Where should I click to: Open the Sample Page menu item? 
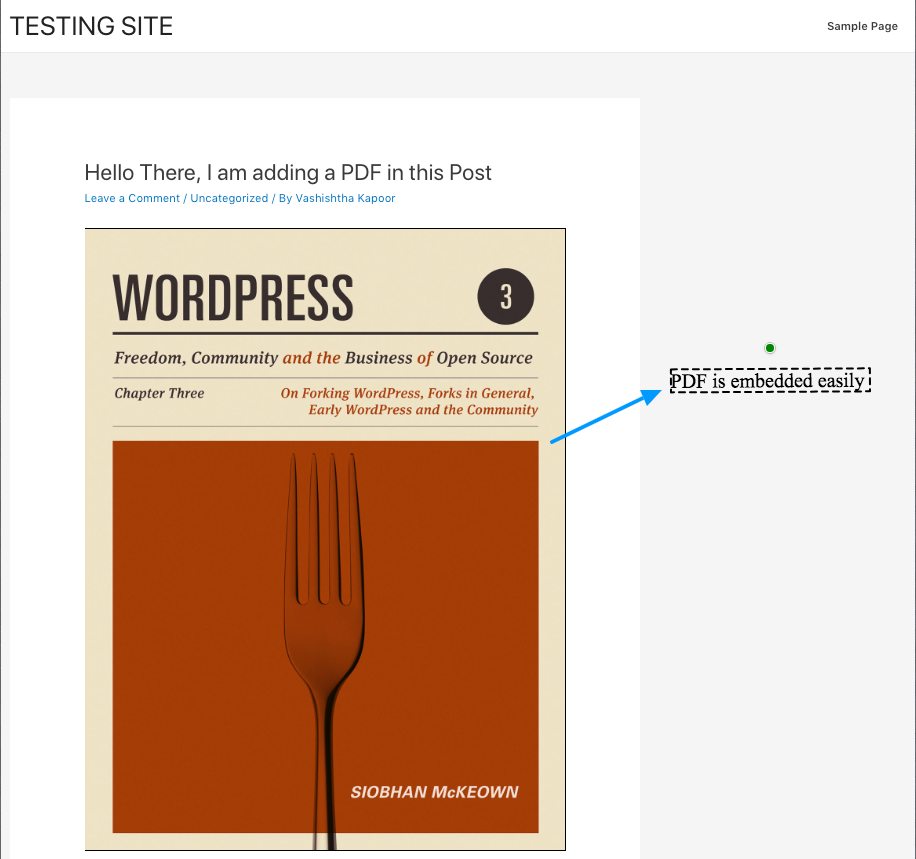coord(862,26)
